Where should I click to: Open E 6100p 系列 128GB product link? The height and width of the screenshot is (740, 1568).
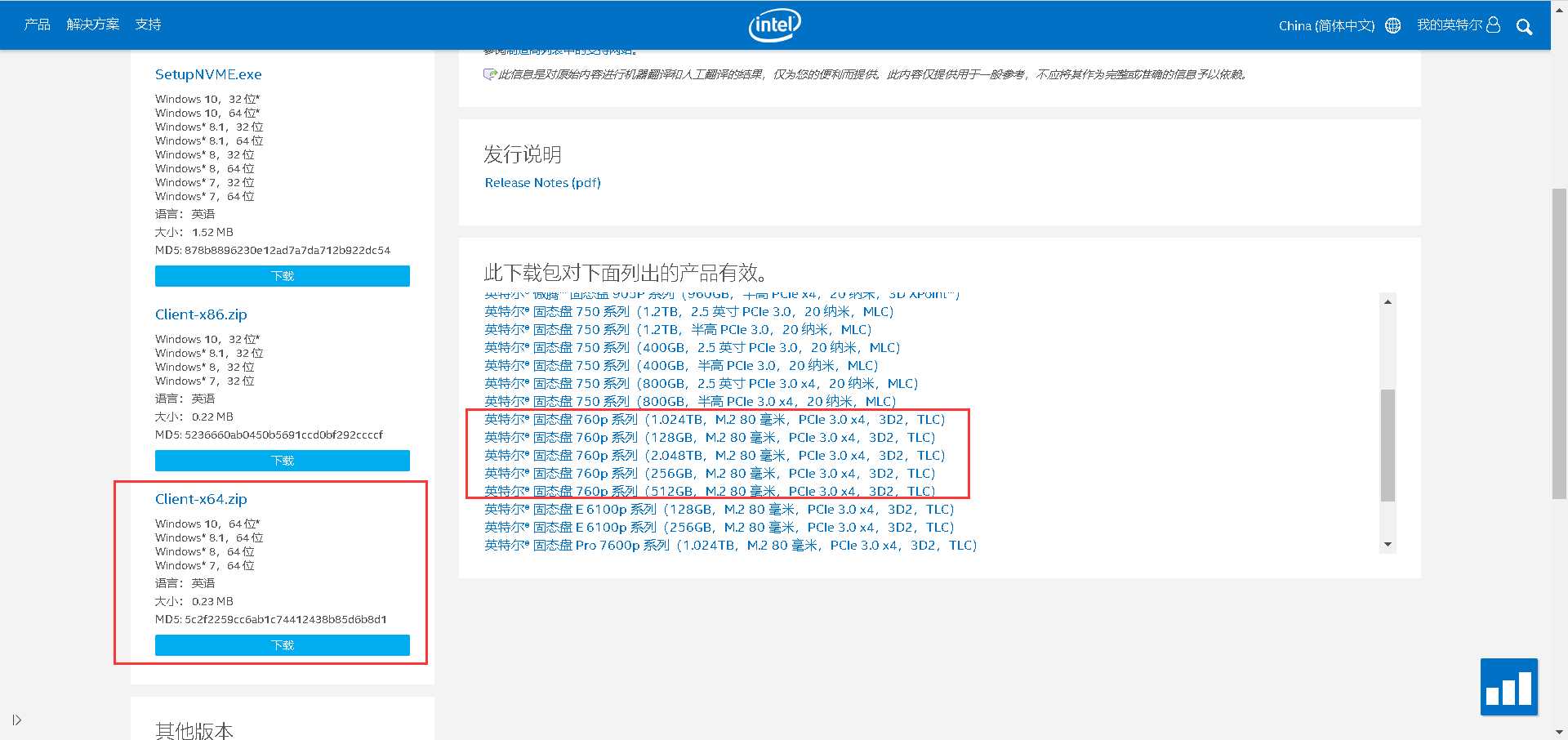click(x=719, y=510)
